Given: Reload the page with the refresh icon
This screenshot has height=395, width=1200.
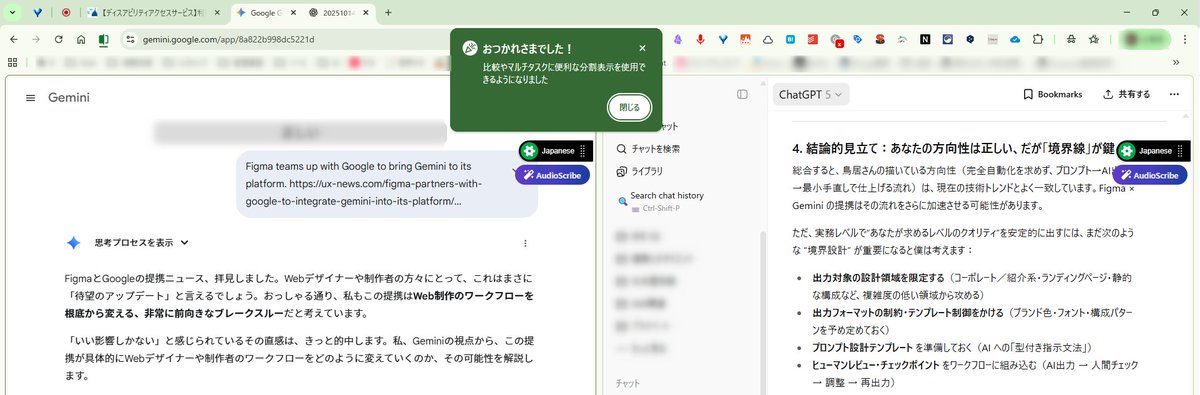Looking at the screenshot, I should click(59, 39).
